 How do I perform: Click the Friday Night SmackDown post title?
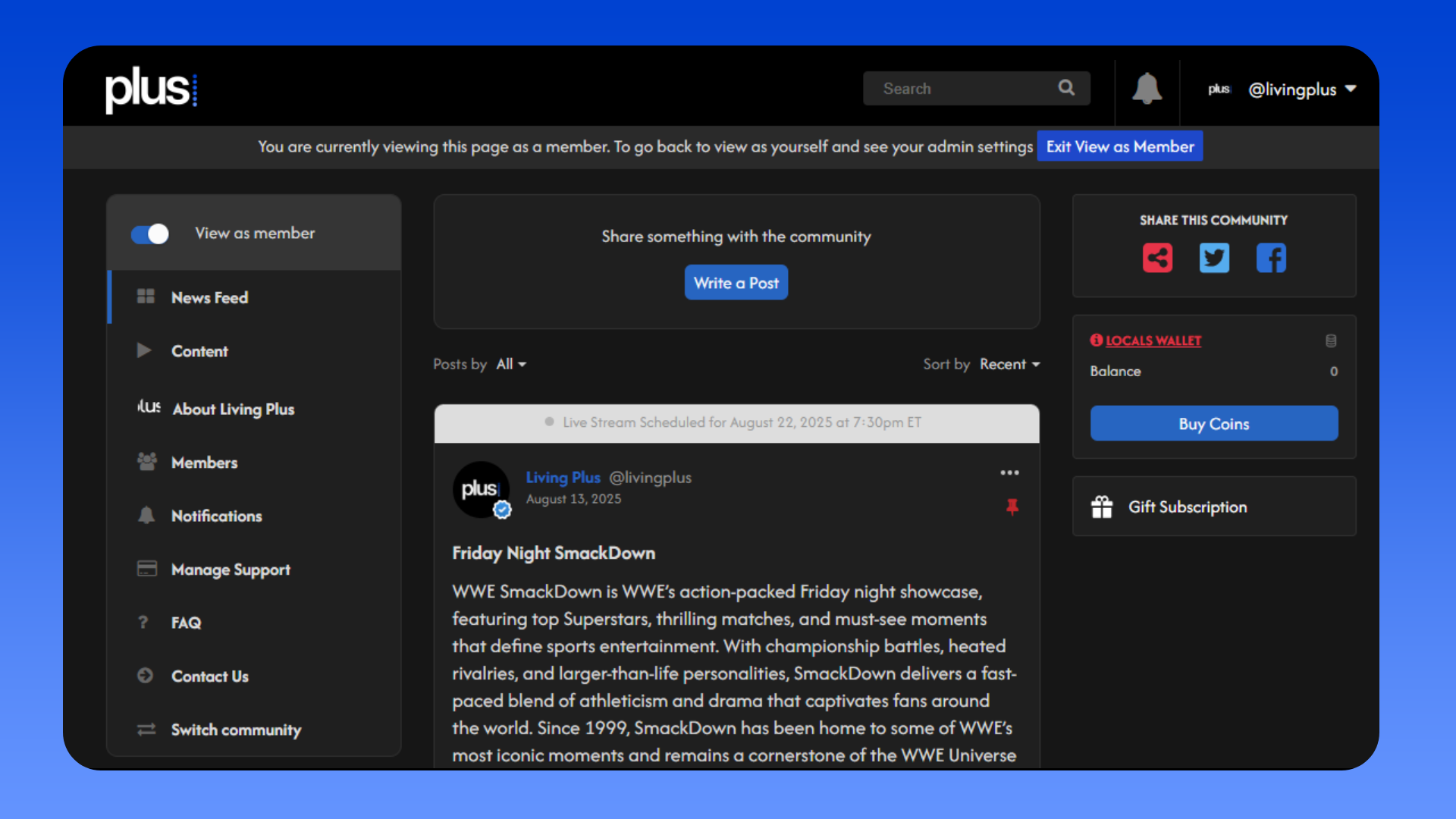tap(554, 554)
